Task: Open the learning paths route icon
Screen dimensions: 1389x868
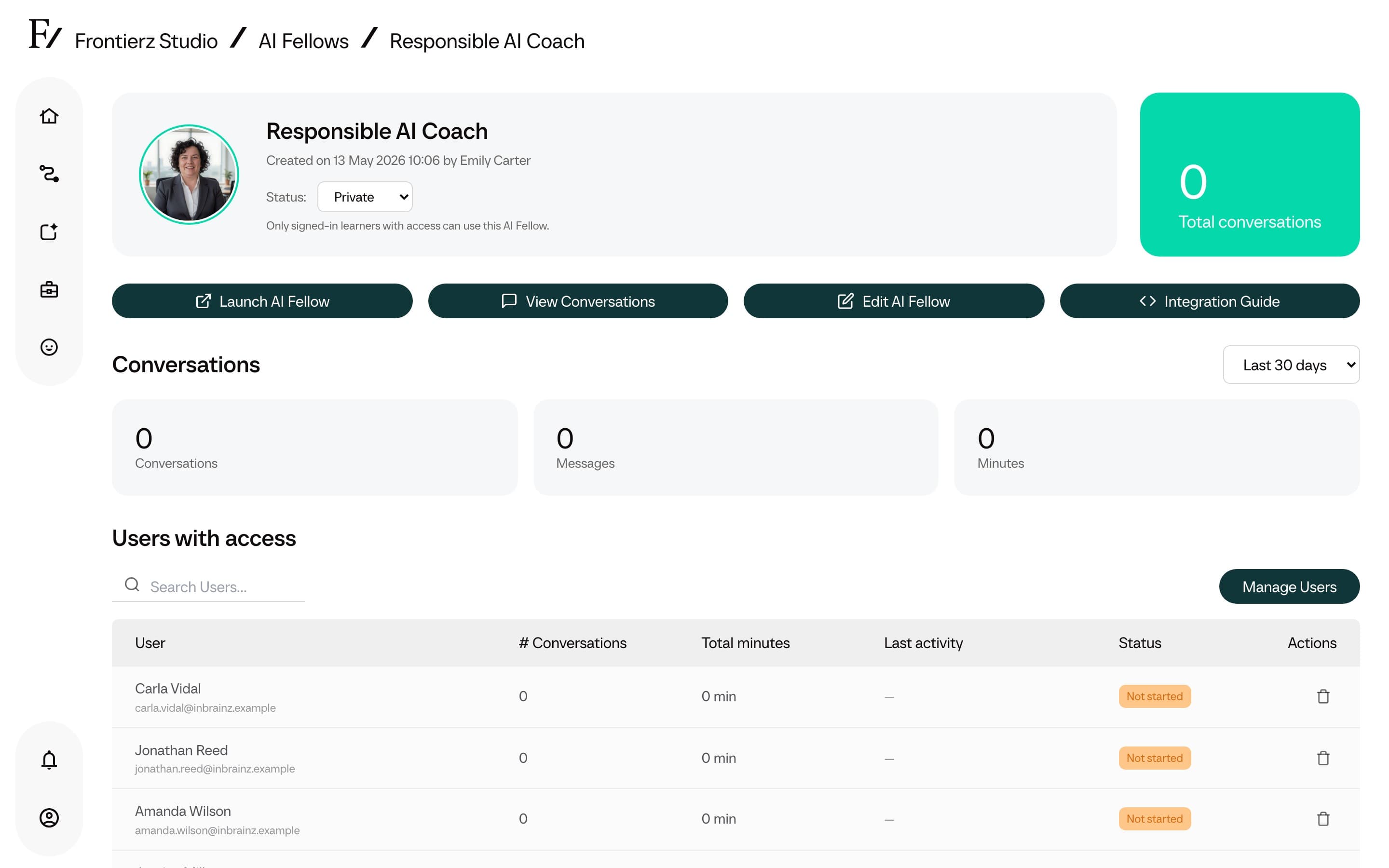Action: point(49,174)
